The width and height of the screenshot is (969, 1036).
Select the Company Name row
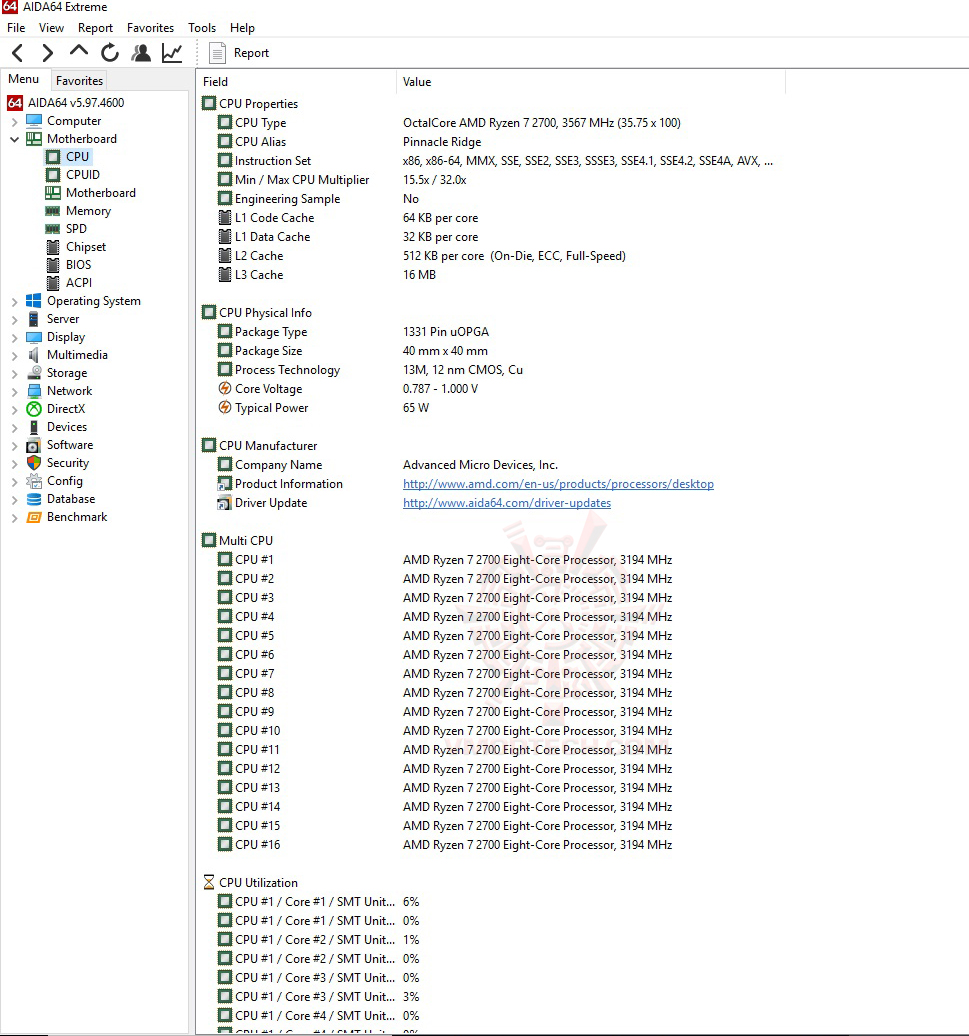388,465
